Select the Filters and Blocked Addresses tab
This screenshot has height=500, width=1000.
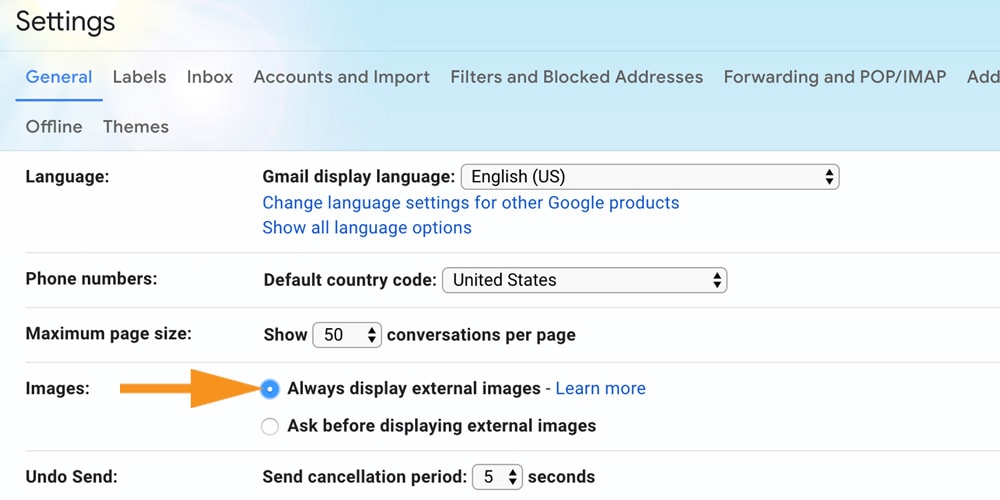click(576, 77)
